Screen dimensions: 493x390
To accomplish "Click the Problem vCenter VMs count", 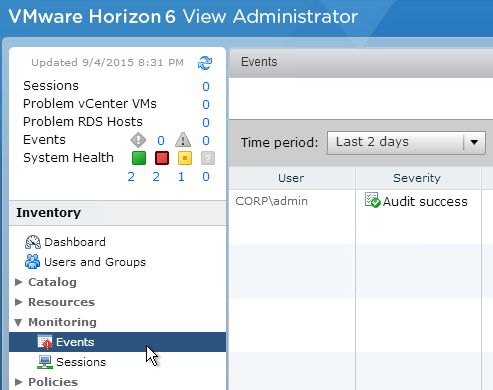I will [x=206, y=104].
